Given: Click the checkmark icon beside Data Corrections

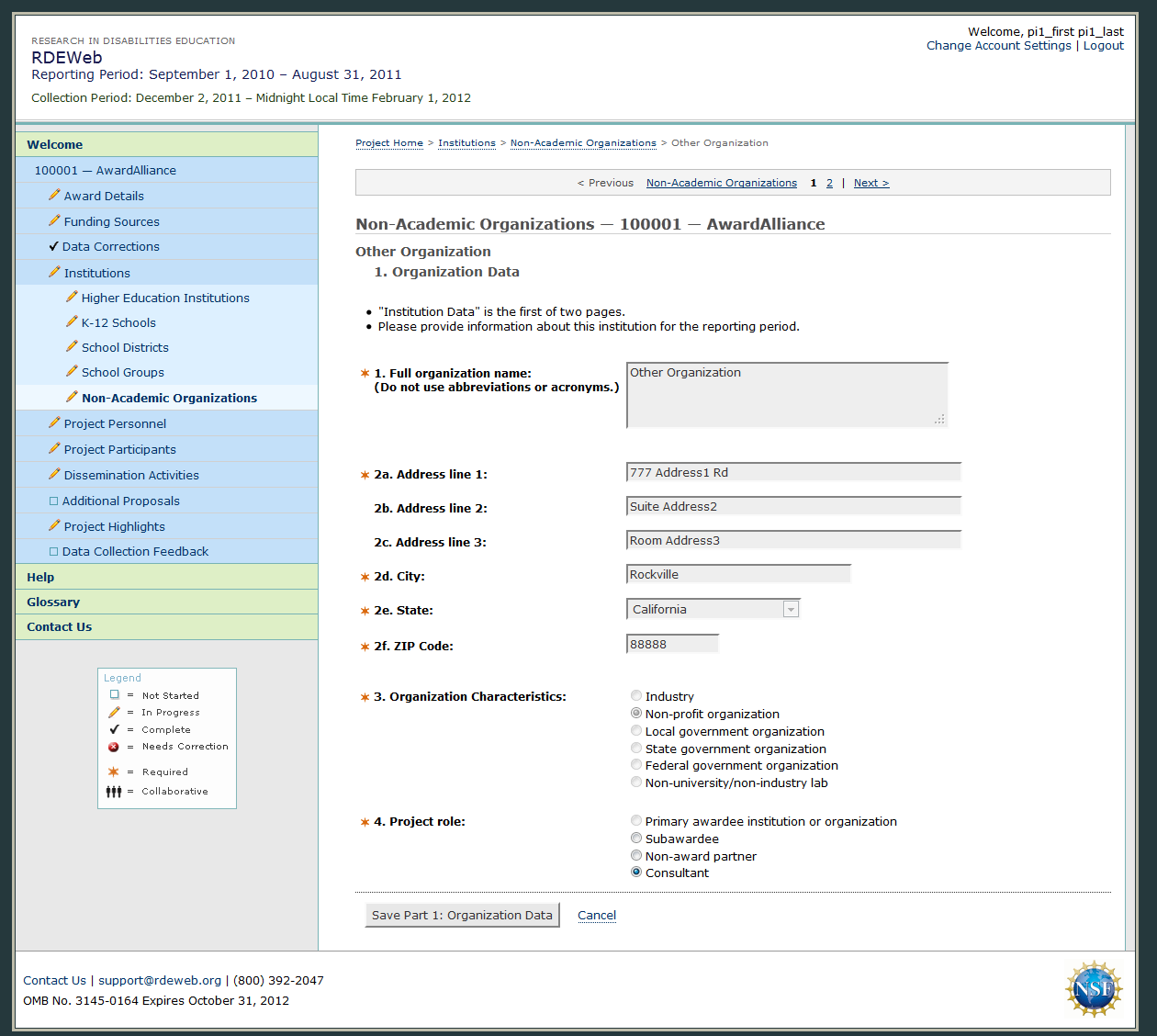Looking at the screenshot, I should tap(53, 246).
